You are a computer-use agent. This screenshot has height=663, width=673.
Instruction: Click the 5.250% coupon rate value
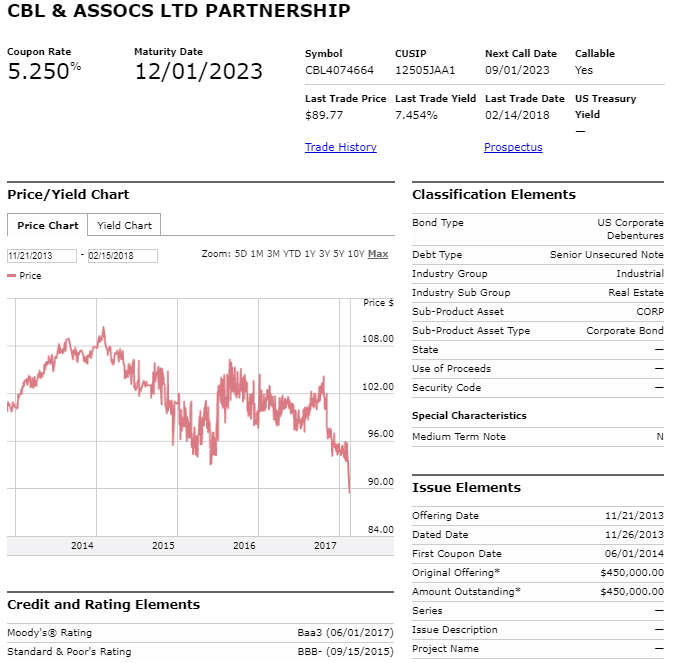44,71
